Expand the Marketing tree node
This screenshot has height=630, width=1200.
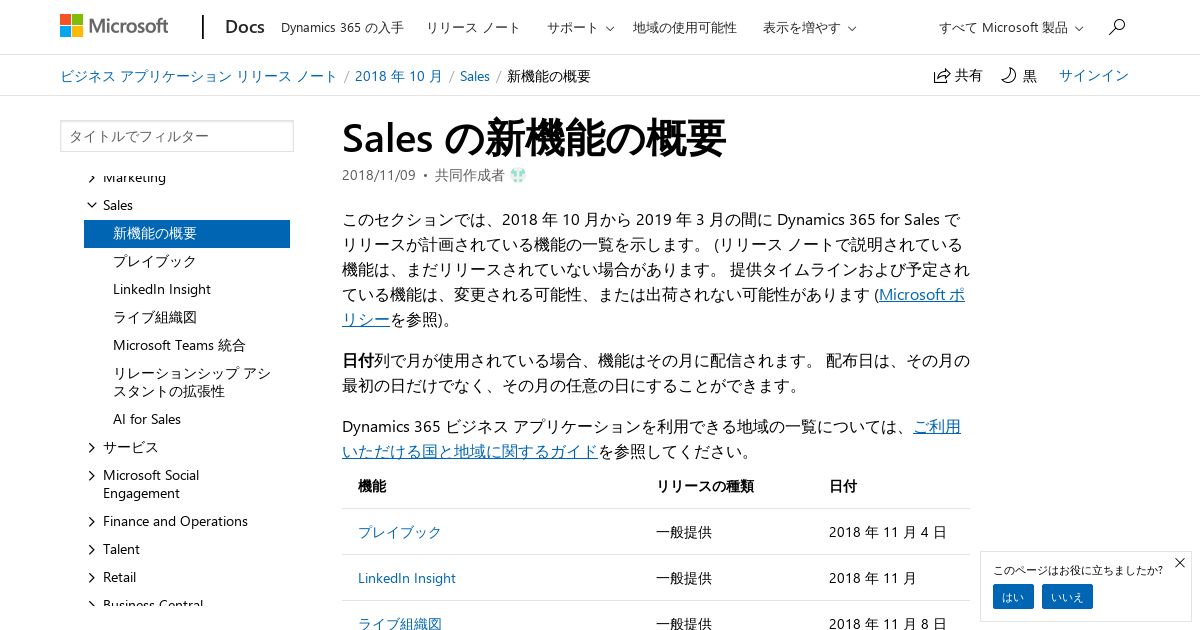tap(92, 177)
